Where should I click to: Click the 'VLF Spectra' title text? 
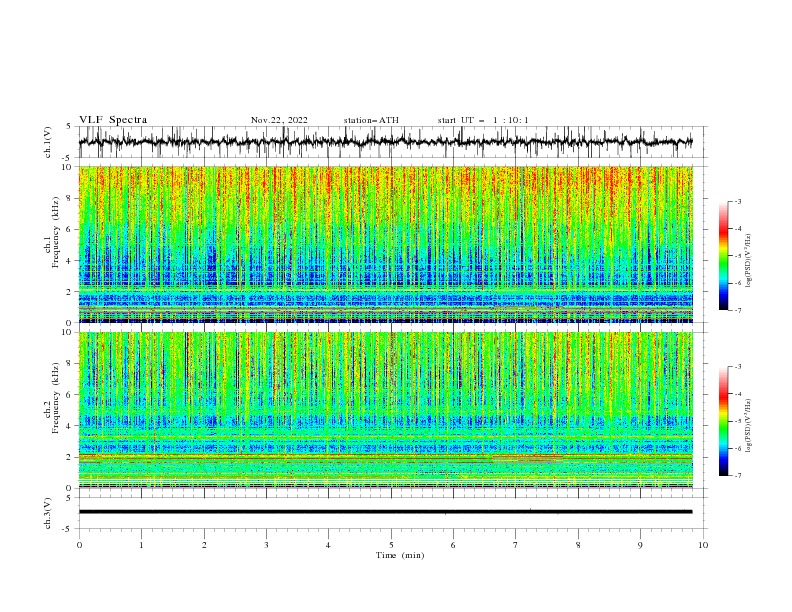point(113,120)
